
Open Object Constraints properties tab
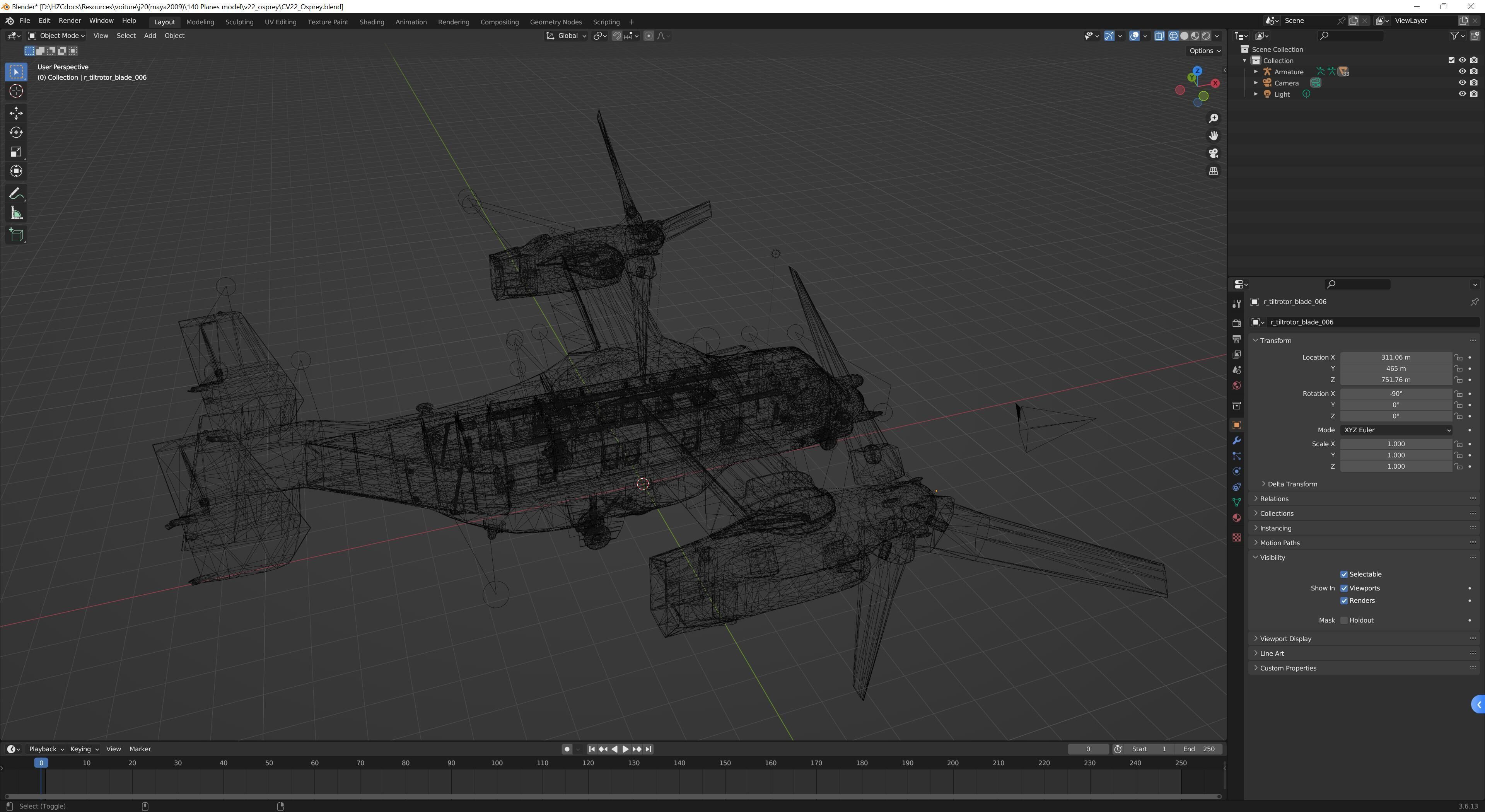(x=1236, y=488)
